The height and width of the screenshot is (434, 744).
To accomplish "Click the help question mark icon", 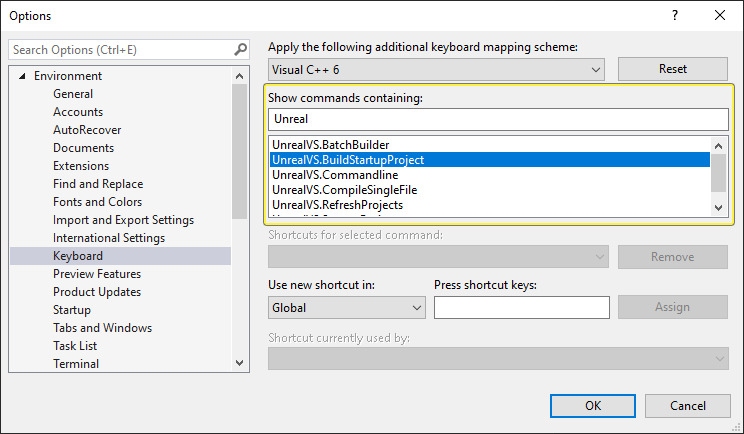I will click(675, 15).
